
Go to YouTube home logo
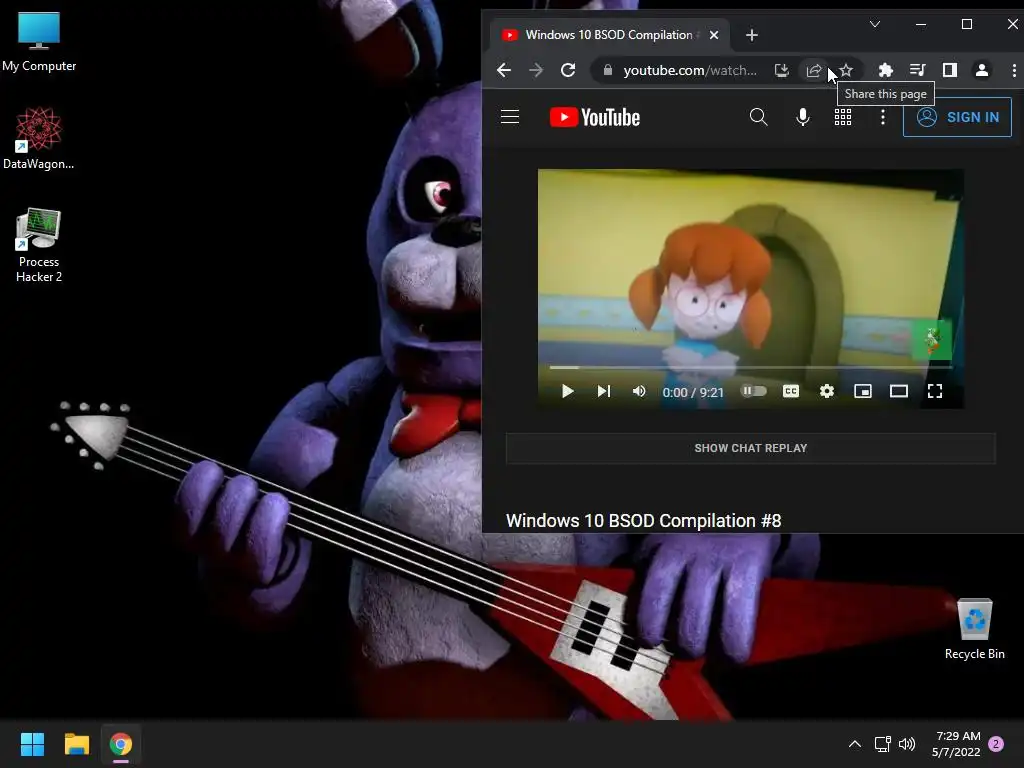[x=595, y=117]
